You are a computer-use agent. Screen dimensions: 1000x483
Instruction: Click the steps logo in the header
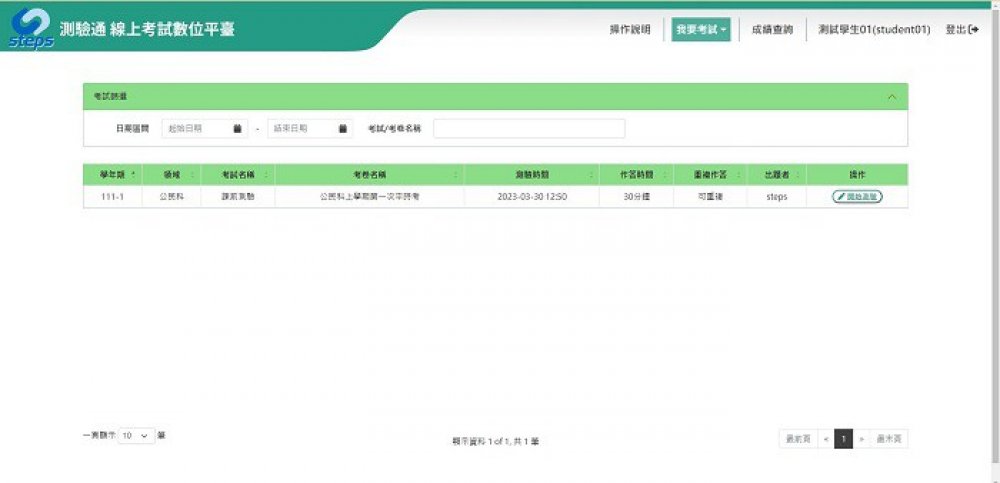30,28
